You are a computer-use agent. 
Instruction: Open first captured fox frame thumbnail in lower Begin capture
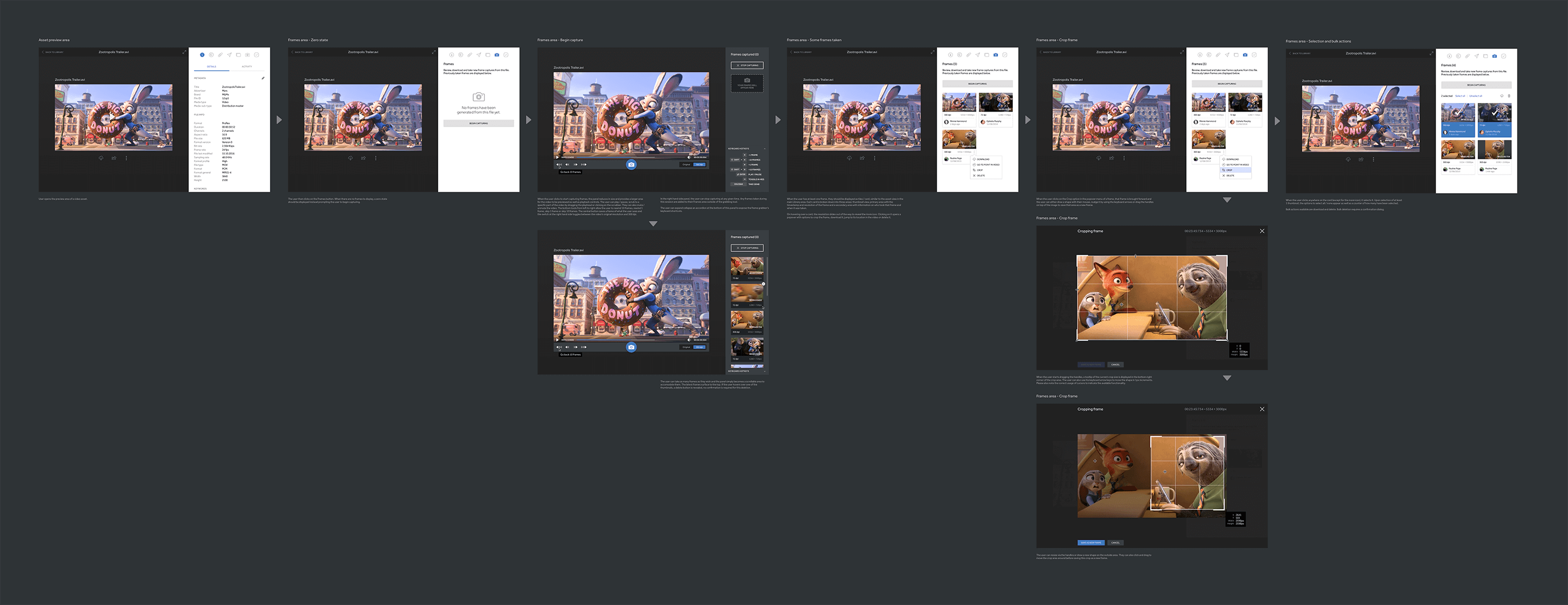pyautogui.click(x=748, y=267)
